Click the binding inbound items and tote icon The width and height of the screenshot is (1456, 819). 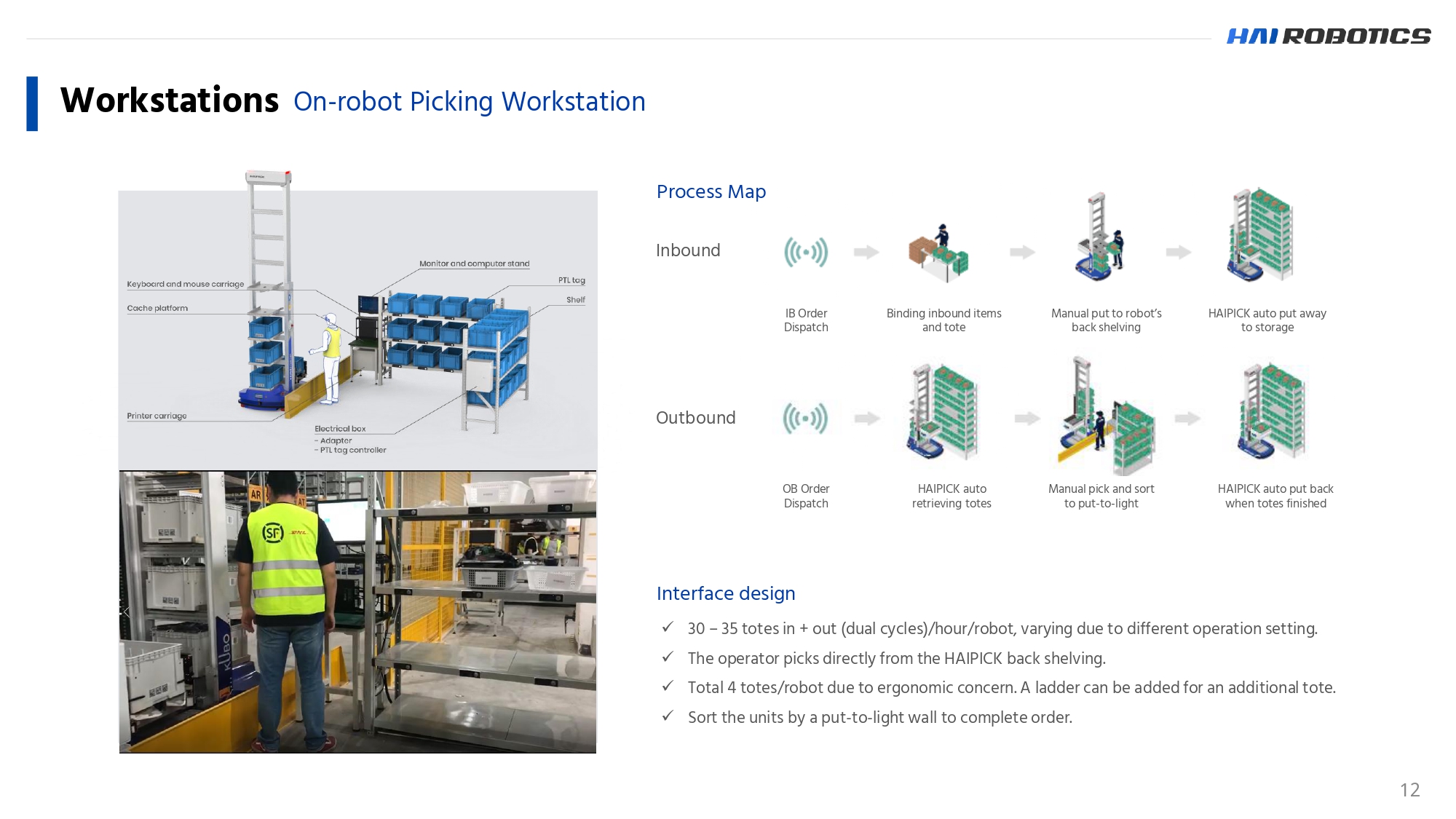(x=939, y=253)
